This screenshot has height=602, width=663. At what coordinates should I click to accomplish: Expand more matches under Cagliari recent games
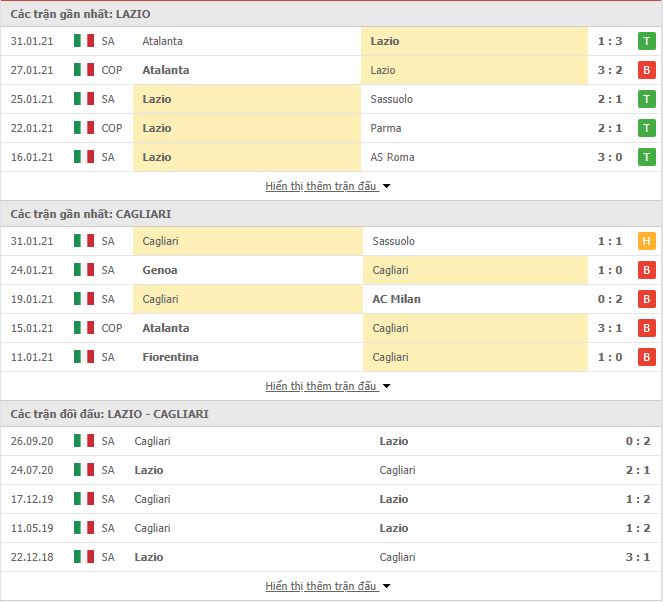pyautogui.click(x=327, y=386)
